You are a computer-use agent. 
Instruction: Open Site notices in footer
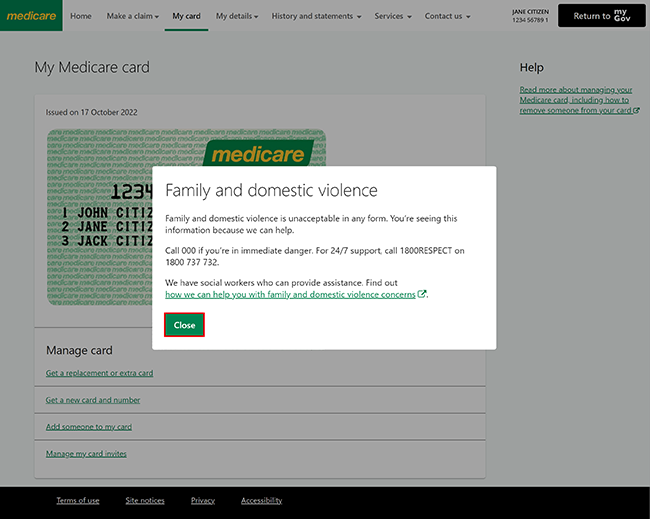click(145, 500)
